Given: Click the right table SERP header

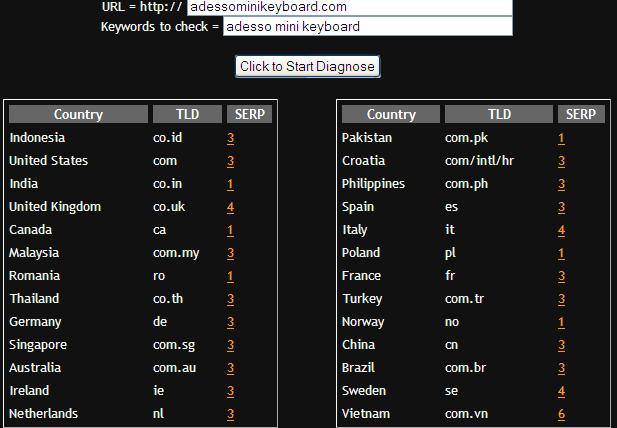Looking at the screenshot, I should [581, 114].
